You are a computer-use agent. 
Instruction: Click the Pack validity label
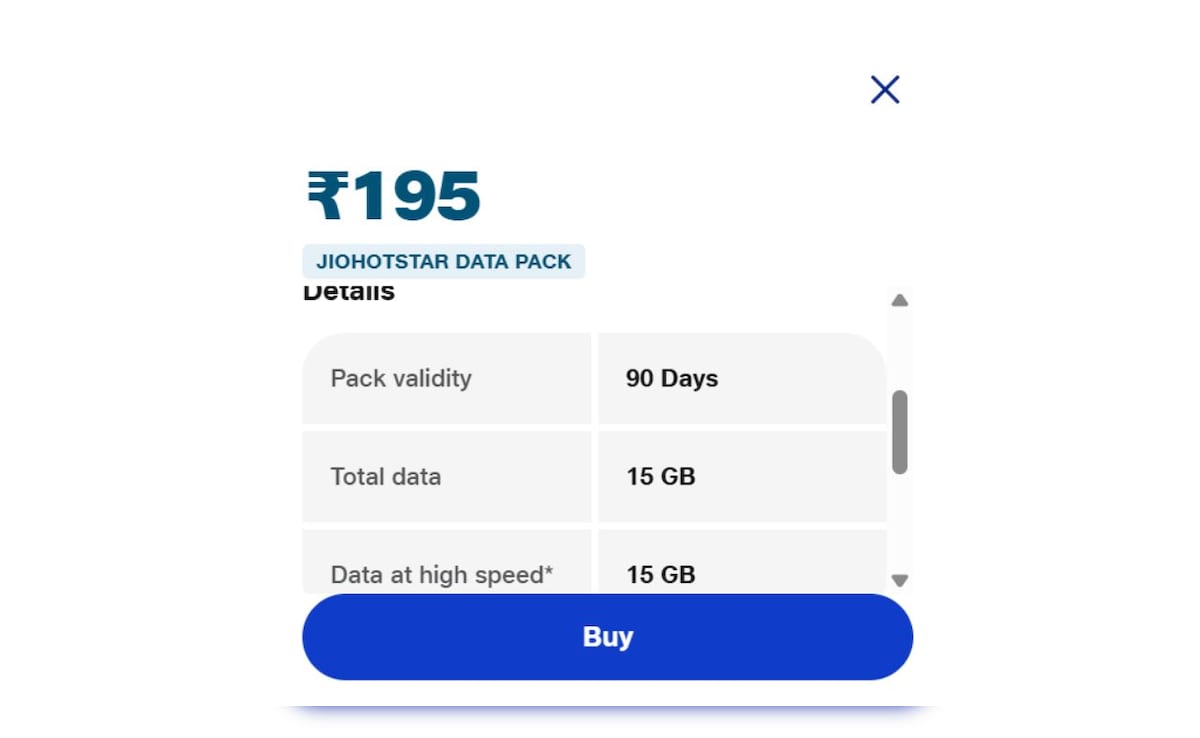coord(401,379)
